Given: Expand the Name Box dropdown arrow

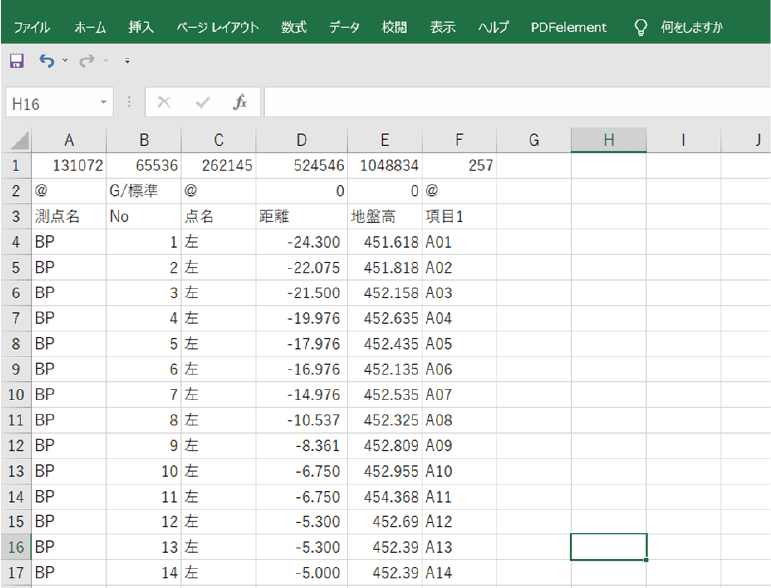Looking at the screenshot, I should coord(103,102).
